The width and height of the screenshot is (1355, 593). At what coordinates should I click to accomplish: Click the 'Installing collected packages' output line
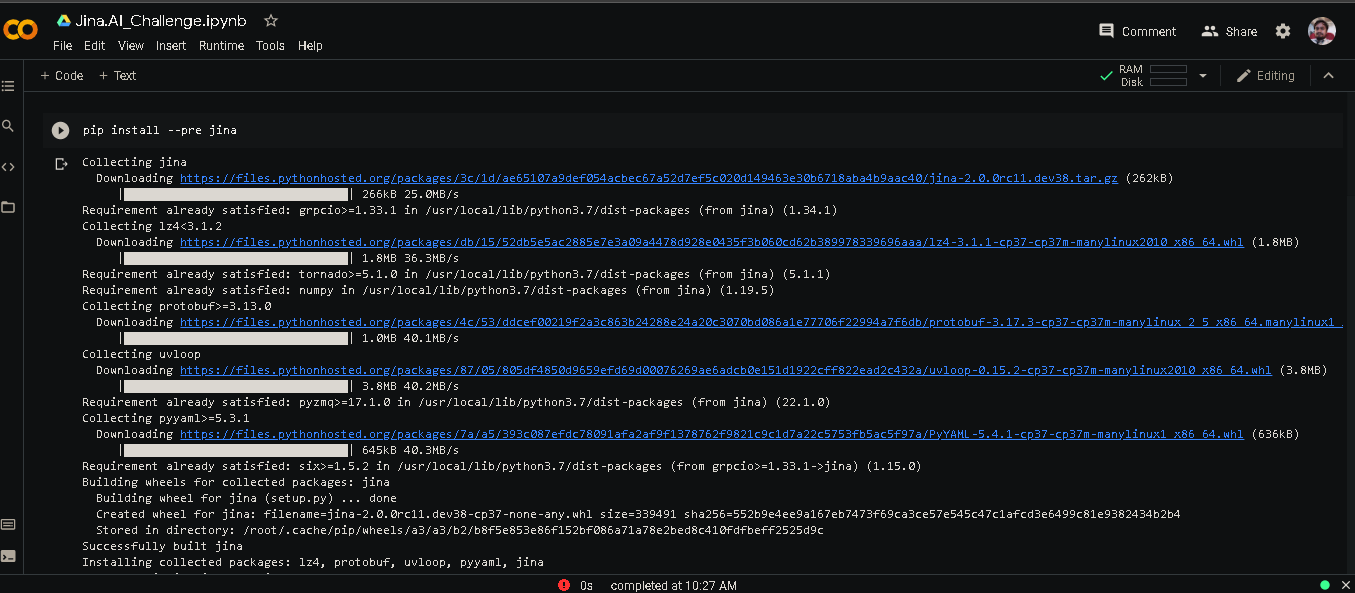point(313,562)
